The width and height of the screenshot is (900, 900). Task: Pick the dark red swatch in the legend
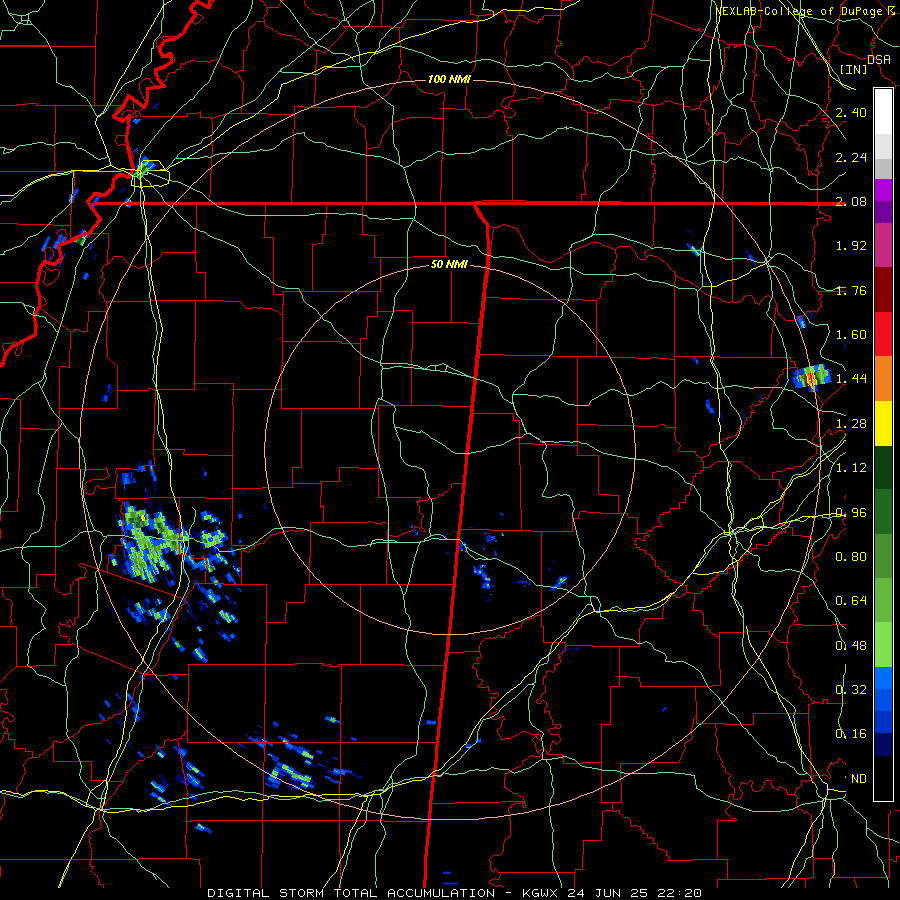click(x=883, y=290)
